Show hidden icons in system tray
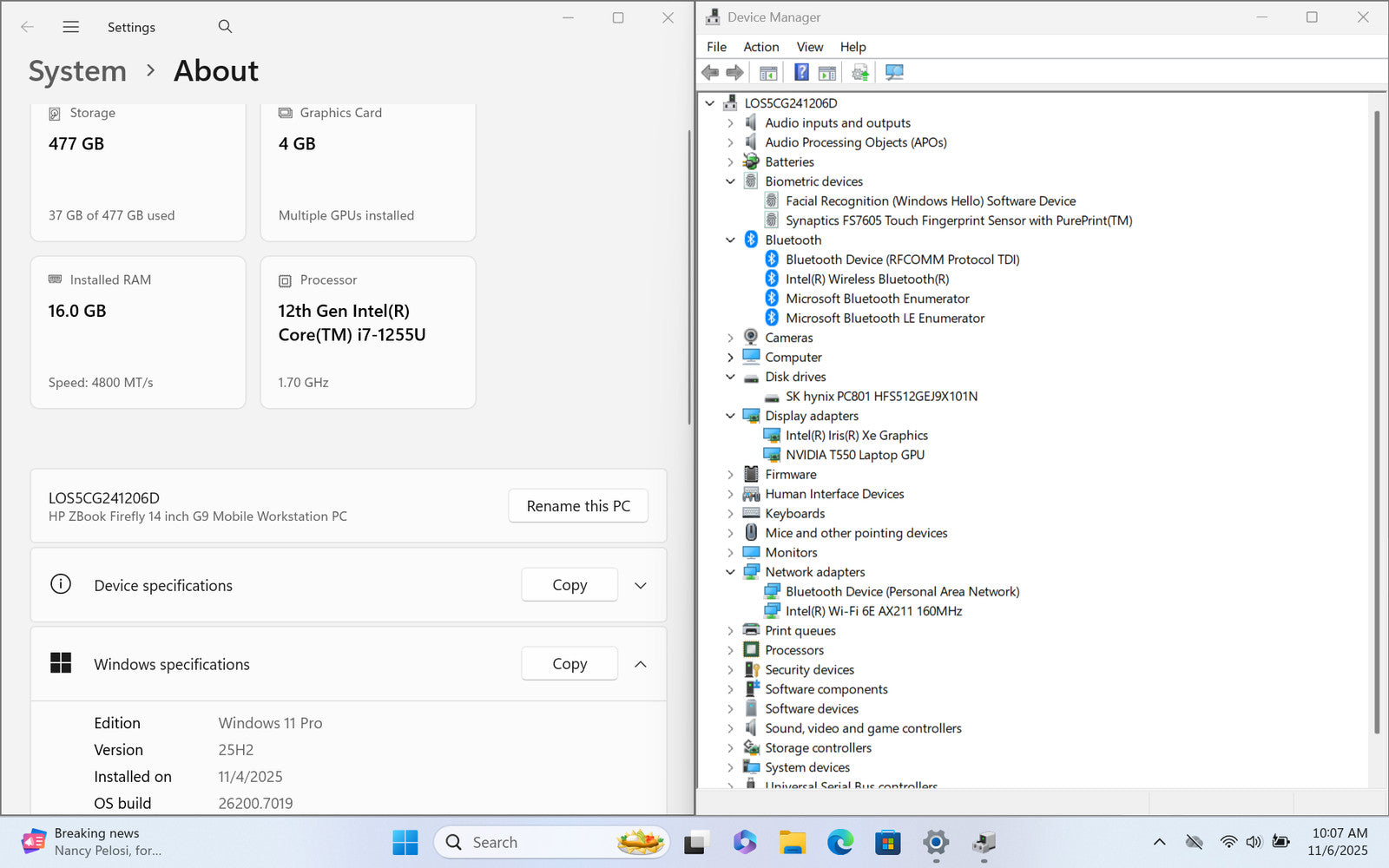This screenshot has height=868, width=1389. (1159, 842)
